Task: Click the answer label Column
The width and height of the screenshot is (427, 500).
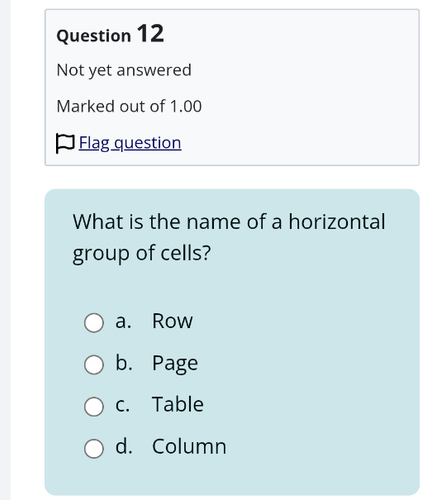Action: 189,446
